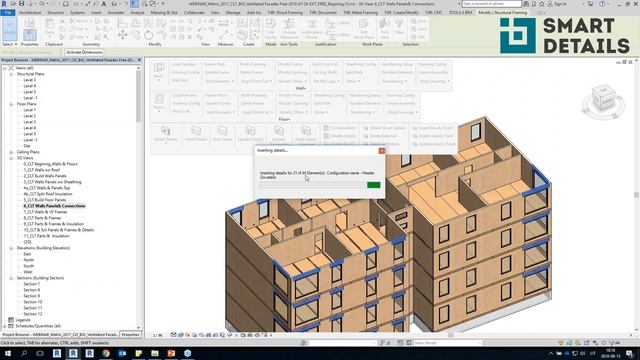Click the Save icon in Quick Access toolbar

coord(21,4)
